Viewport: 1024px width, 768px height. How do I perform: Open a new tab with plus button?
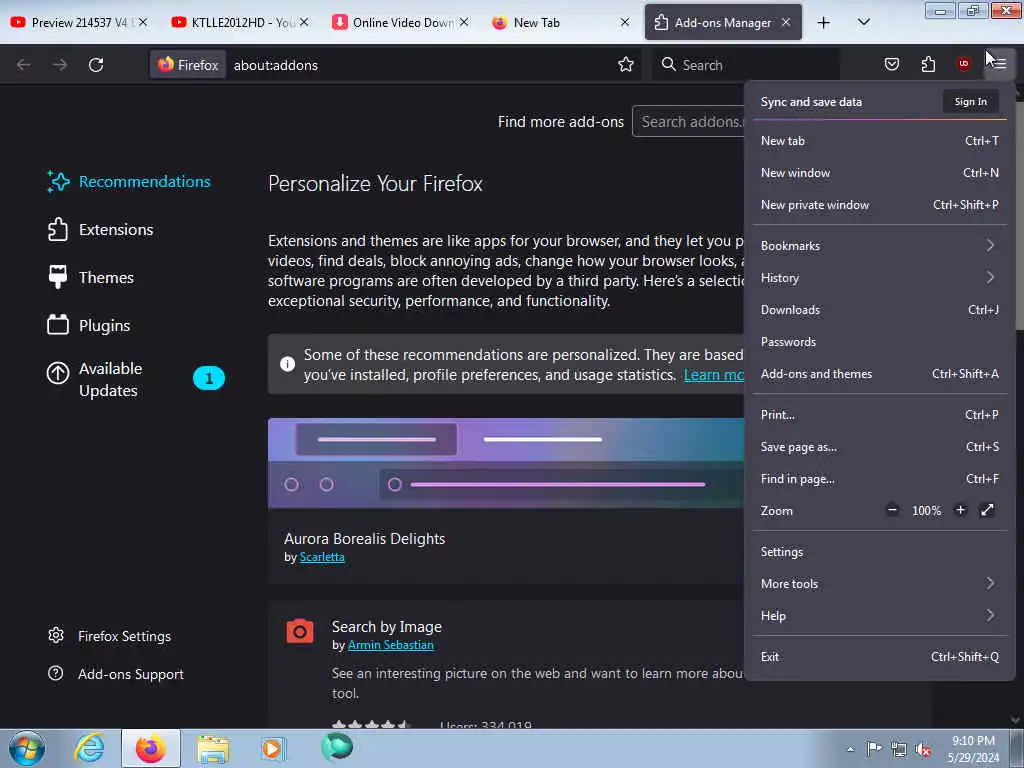pos(824,22)
